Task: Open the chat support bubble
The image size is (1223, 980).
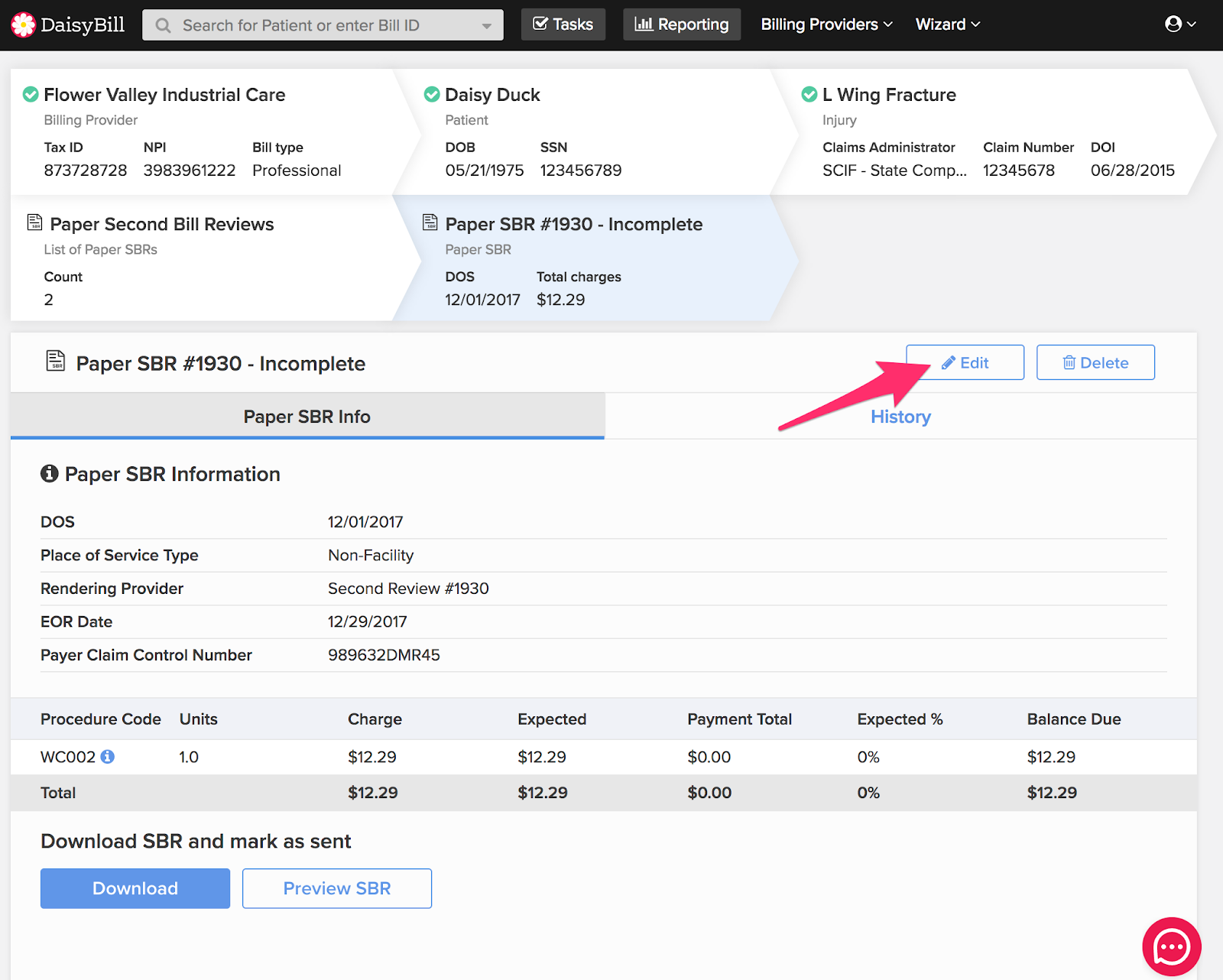Action: click(1171, 947)
